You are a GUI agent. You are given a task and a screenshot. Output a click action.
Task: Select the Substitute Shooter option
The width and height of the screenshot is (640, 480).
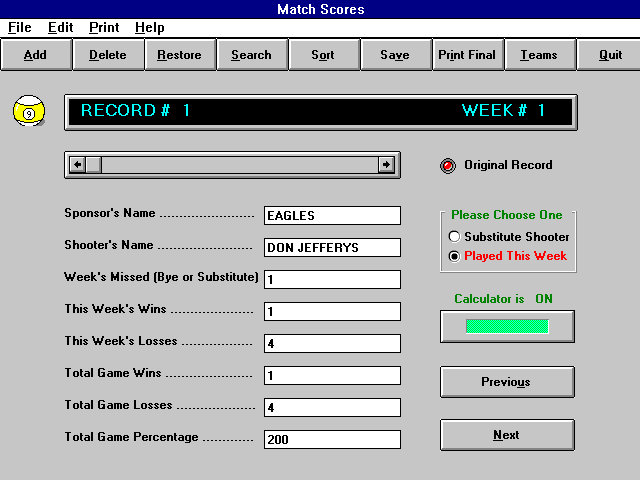pyautogui.click(x=455, y=237)
